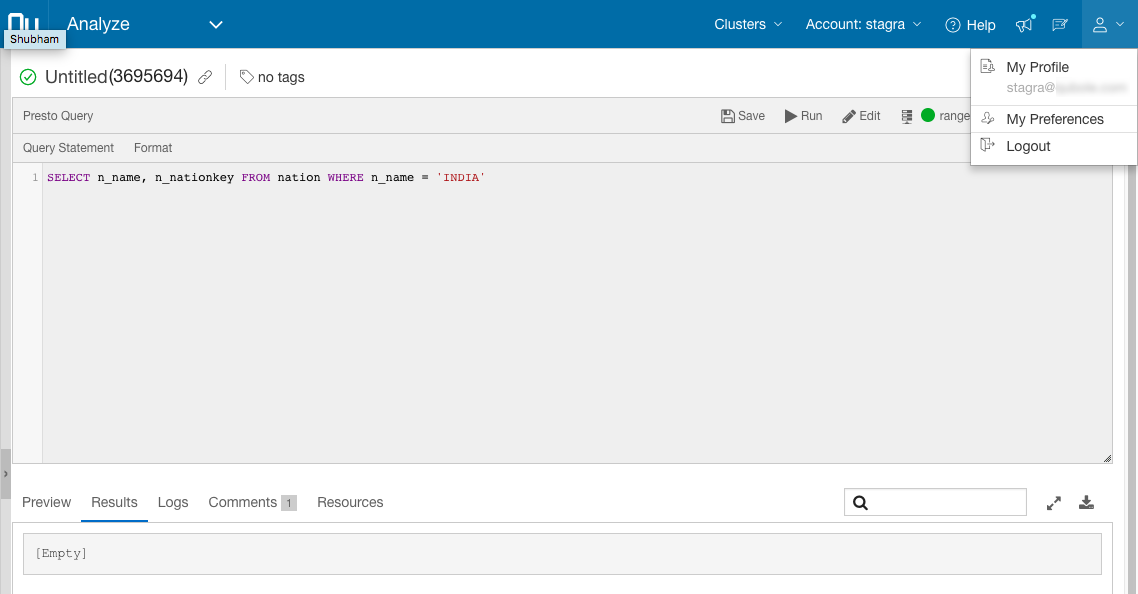Download the query results
This screenshot has height=594, width=1138.
pos(1086,502)
